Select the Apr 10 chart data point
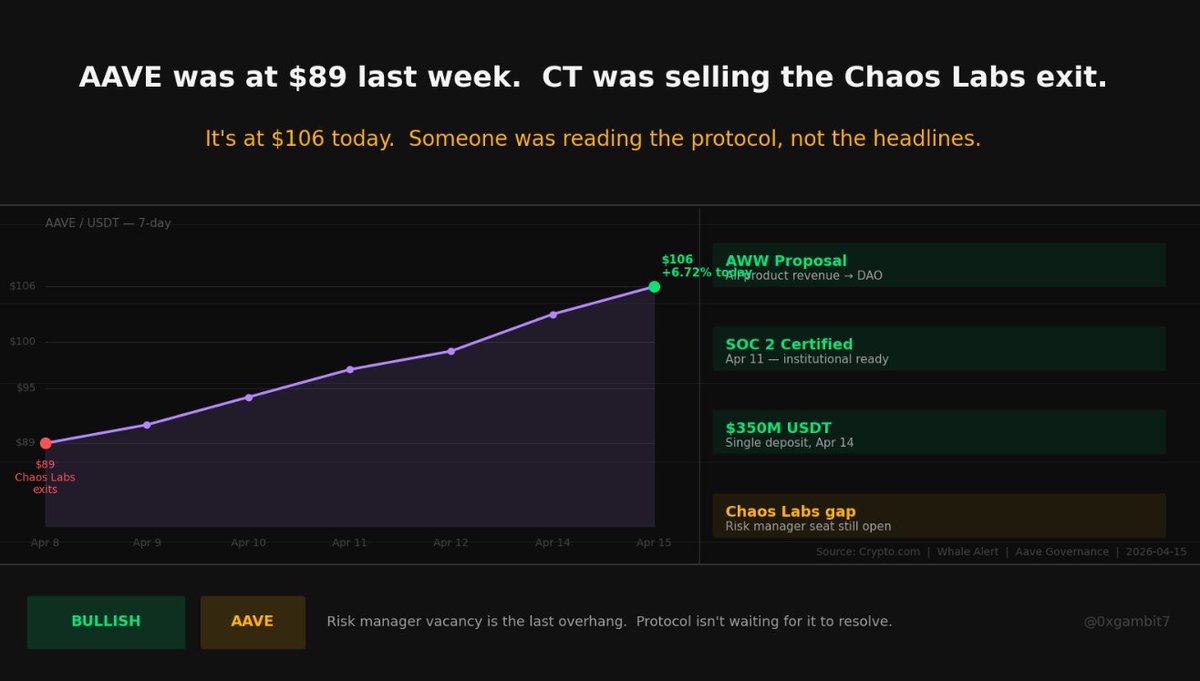This screenshot has height=681, width=1200. click(x=249, y=397)
